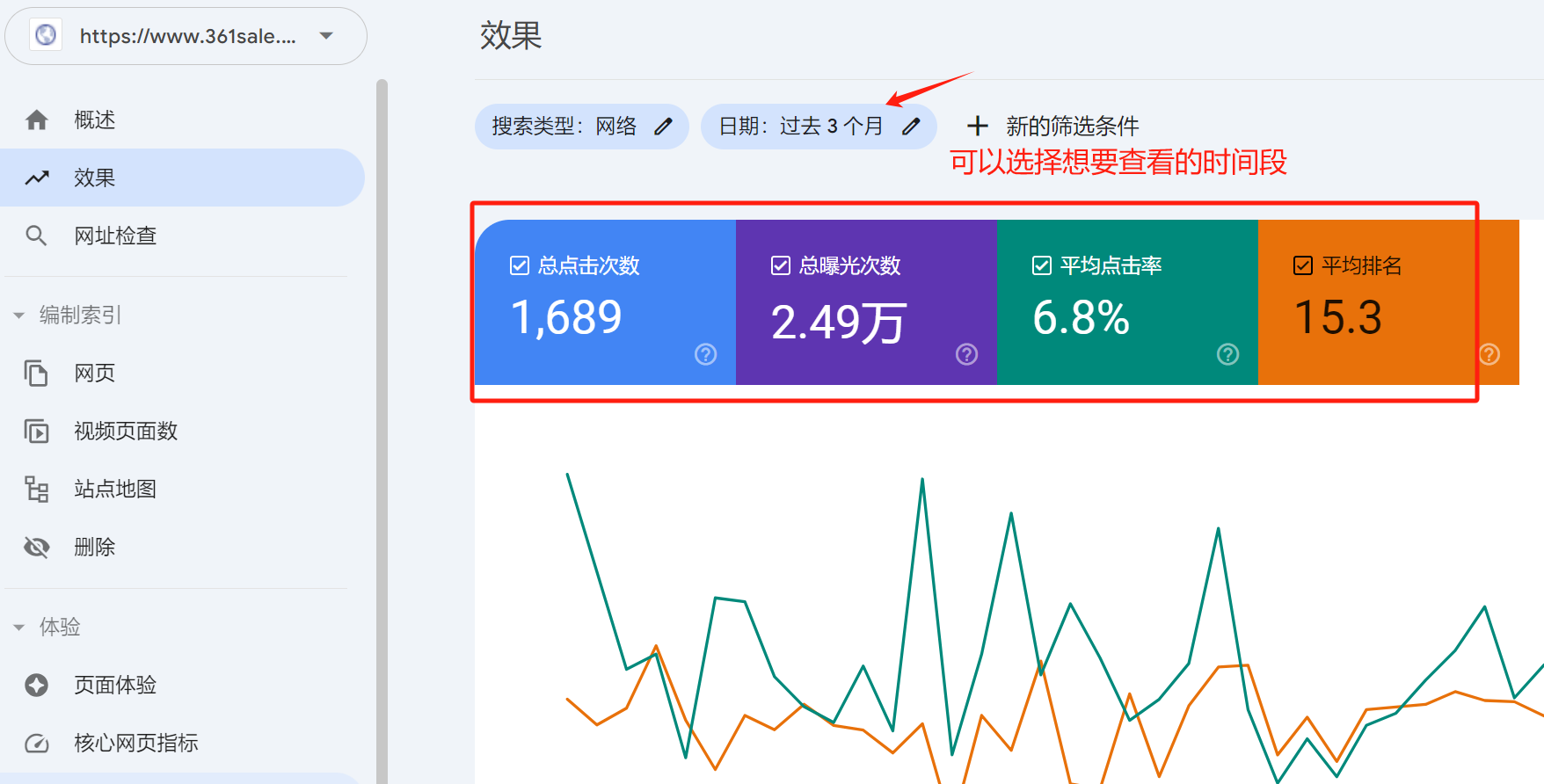Click help icon on total clicks card

click(x=705, y=354)
